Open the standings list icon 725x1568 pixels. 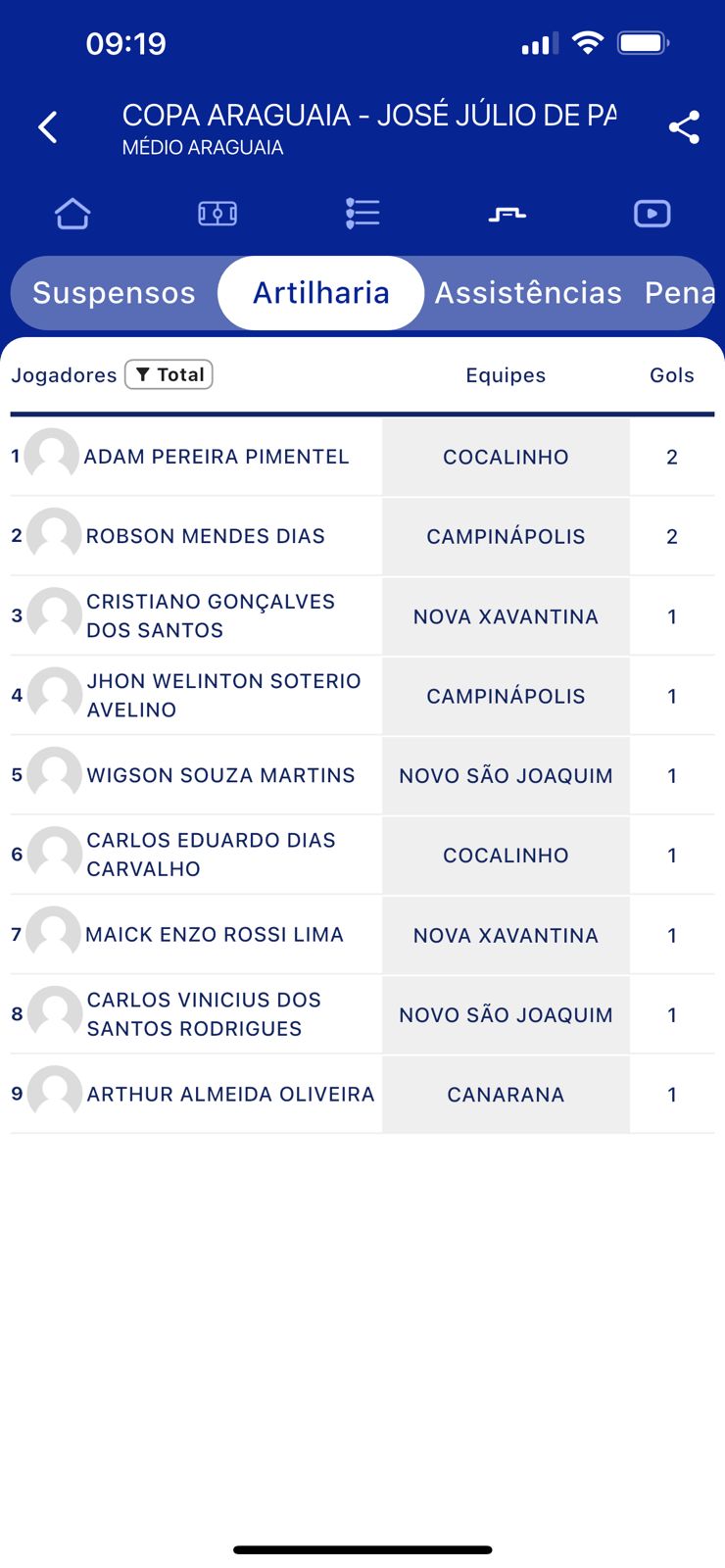coord(362,214)
